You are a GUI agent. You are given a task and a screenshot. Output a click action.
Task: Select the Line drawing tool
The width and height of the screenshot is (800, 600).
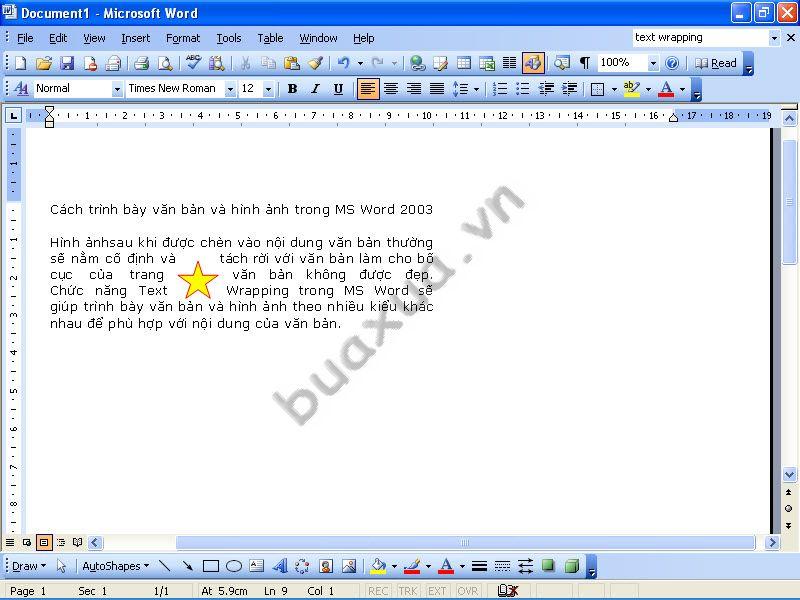coord(164,566)
